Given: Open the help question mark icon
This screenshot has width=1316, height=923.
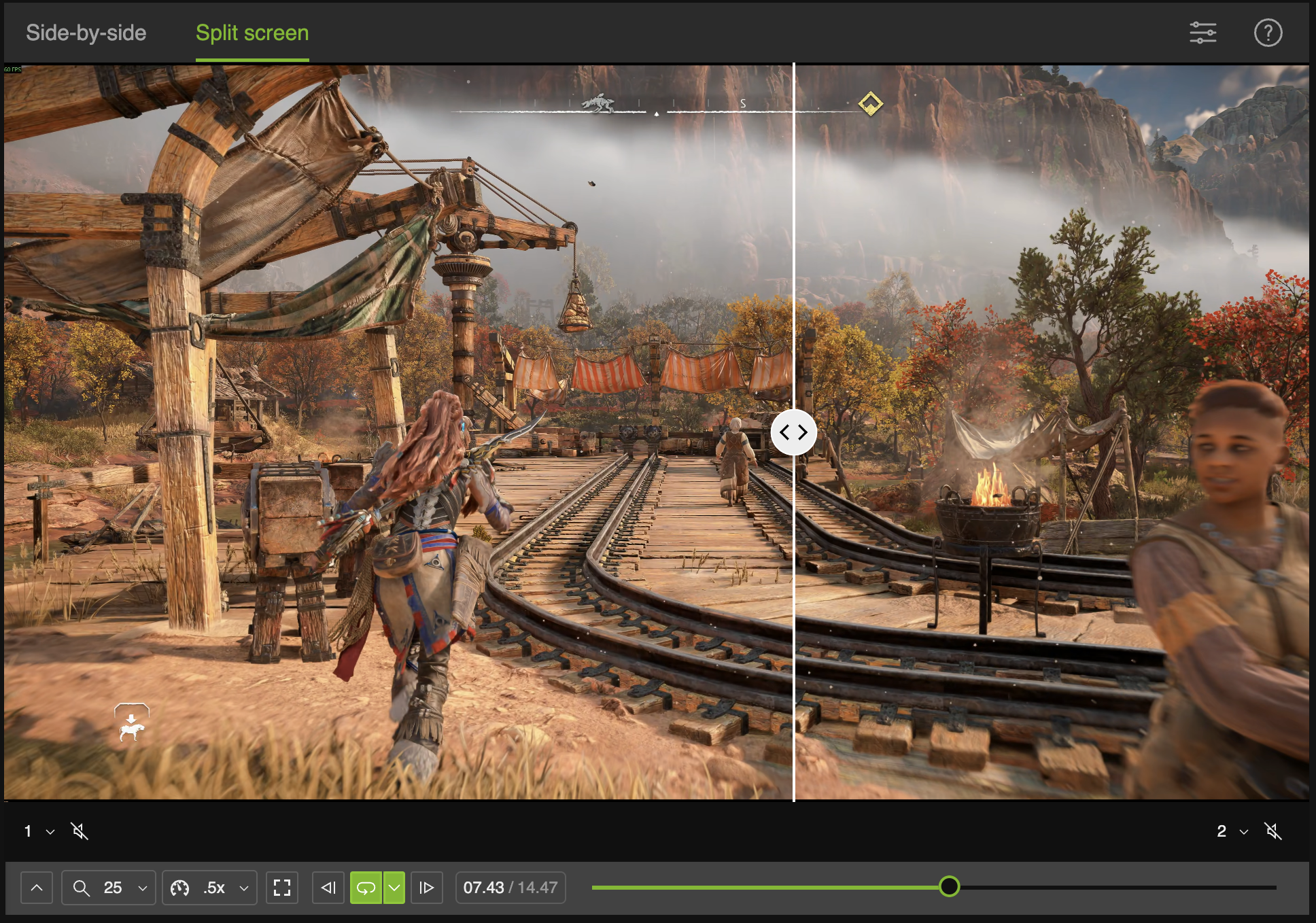Looking at the screenshot, I should [x=1268, y=33].
